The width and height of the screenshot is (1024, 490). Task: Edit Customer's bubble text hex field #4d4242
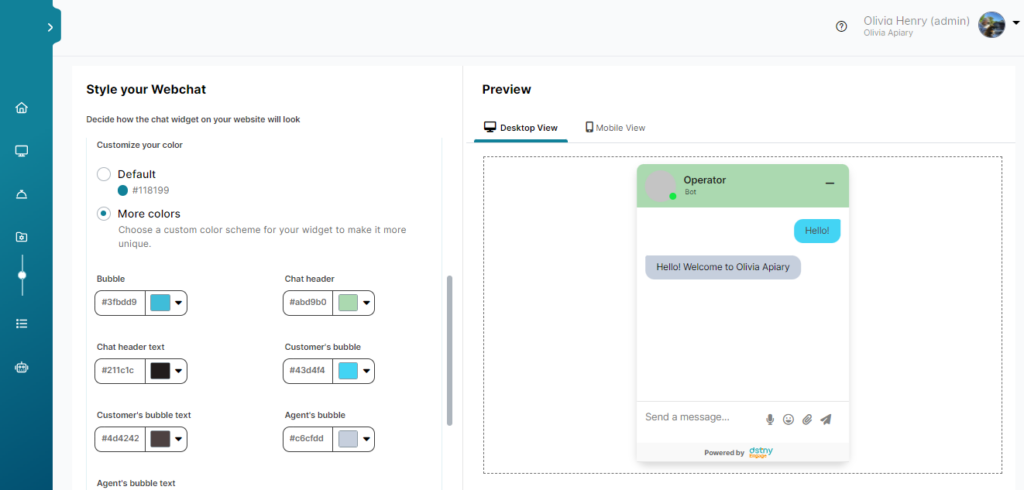point(120,439)
